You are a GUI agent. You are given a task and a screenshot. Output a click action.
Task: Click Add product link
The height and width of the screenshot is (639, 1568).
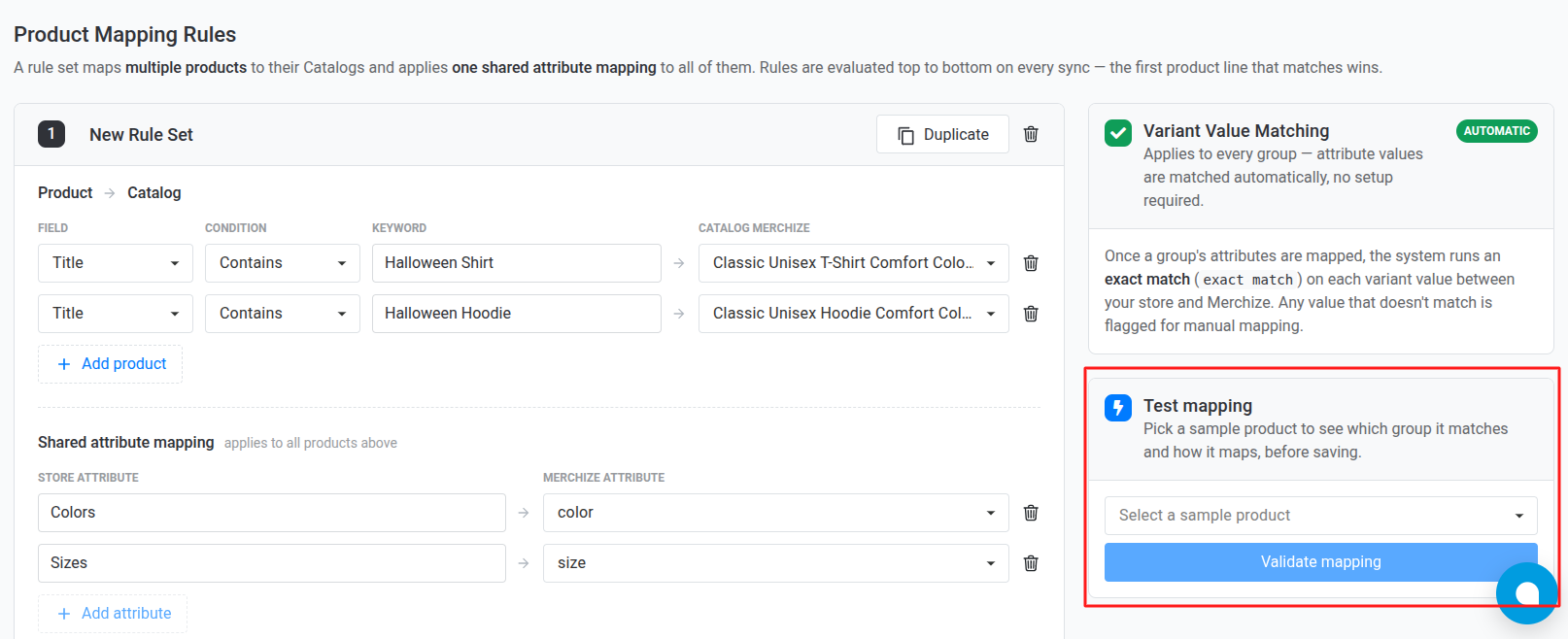[x=111, y=364]
